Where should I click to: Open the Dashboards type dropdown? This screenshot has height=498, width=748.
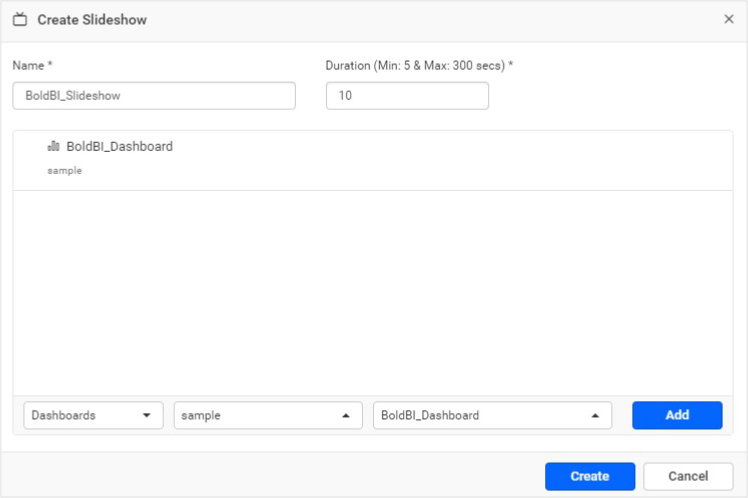tap(94, 415)
